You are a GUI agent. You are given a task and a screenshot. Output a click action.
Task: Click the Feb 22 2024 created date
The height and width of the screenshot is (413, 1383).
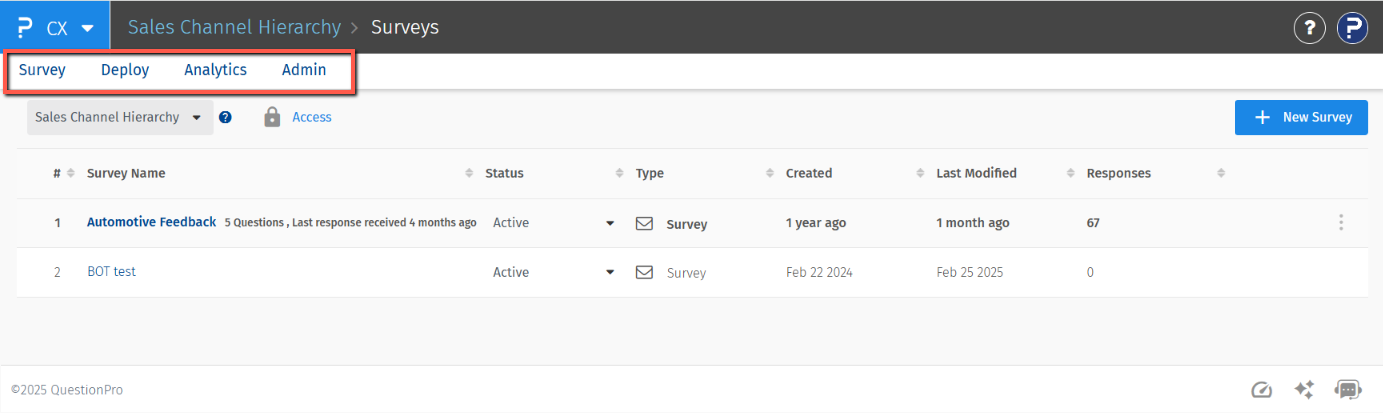click(819, 272)
